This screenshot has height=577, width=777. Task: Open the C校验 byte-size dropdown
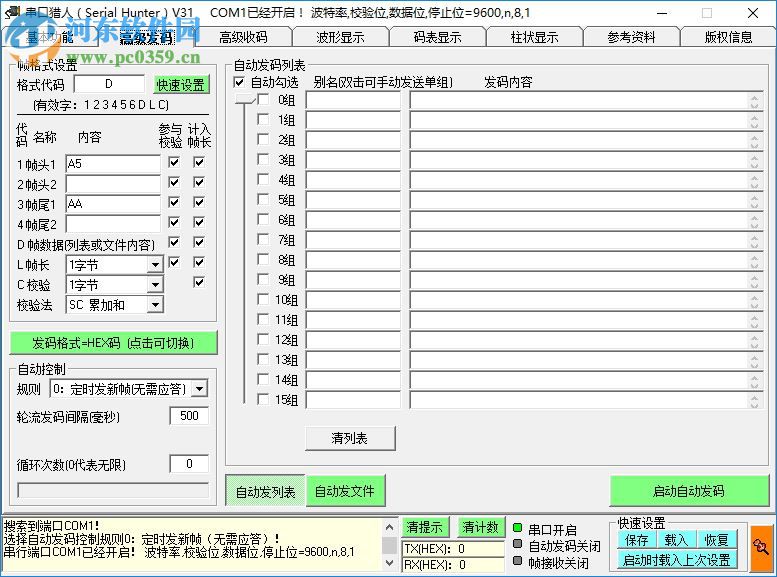point(155,285)
